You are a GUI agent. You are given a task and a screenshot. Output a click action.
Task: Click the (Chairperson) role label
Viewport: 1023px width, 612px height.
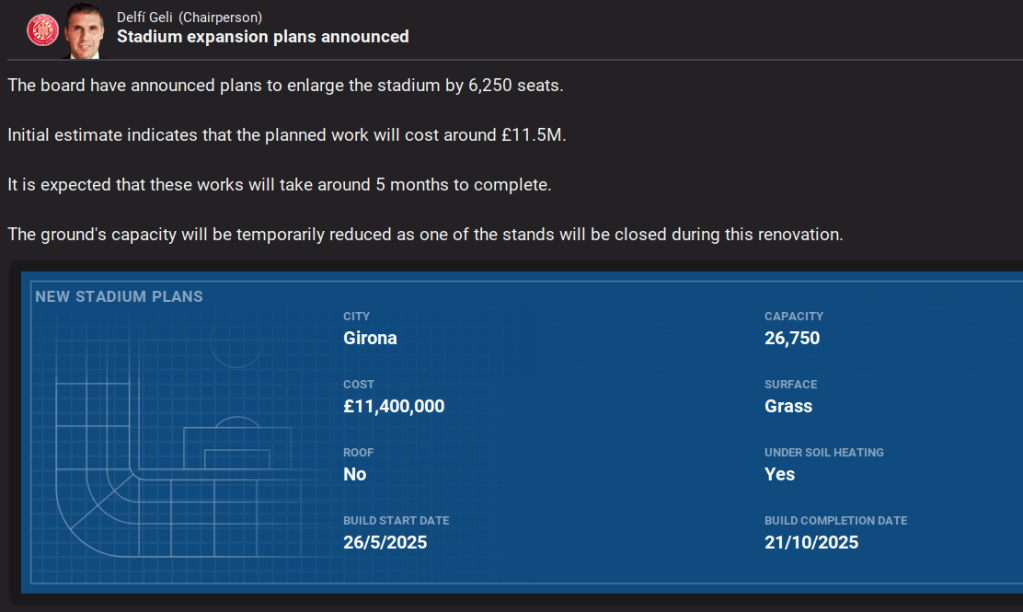point(220,16)
